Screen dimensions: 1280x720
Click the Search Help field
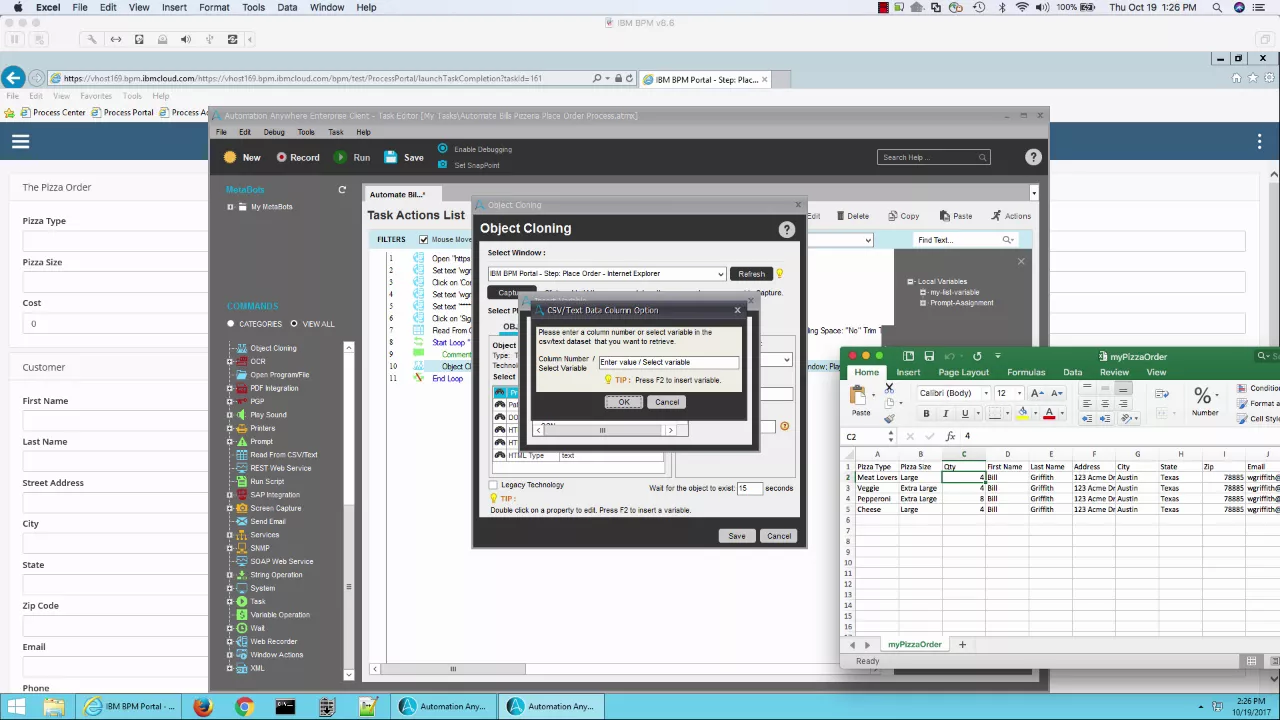click(933, 157)
